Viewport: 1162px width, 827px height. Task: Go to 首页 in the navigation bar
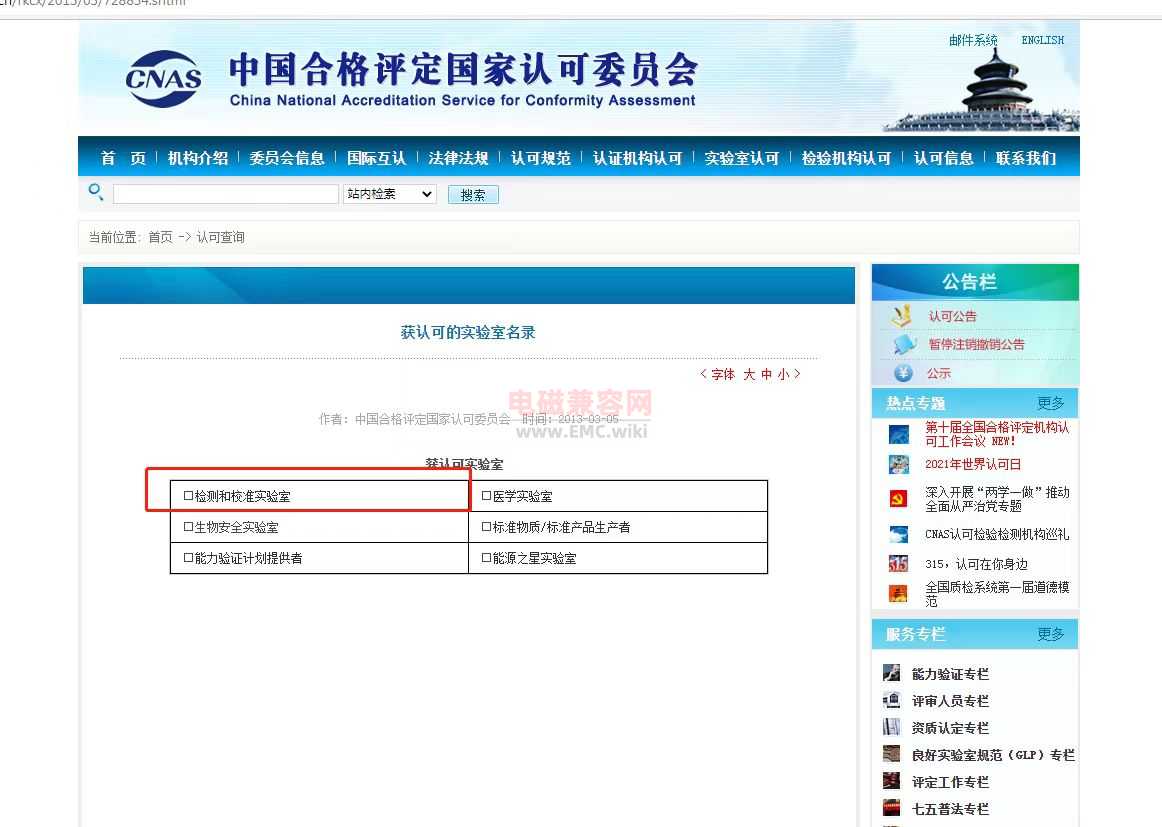coord(123,158)
